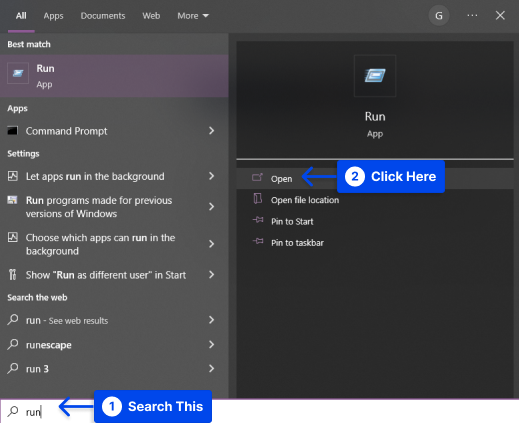The image size is (519, 423).
Task: Click the search icon beside 'run - See web results'
Action: coord(13,320)
